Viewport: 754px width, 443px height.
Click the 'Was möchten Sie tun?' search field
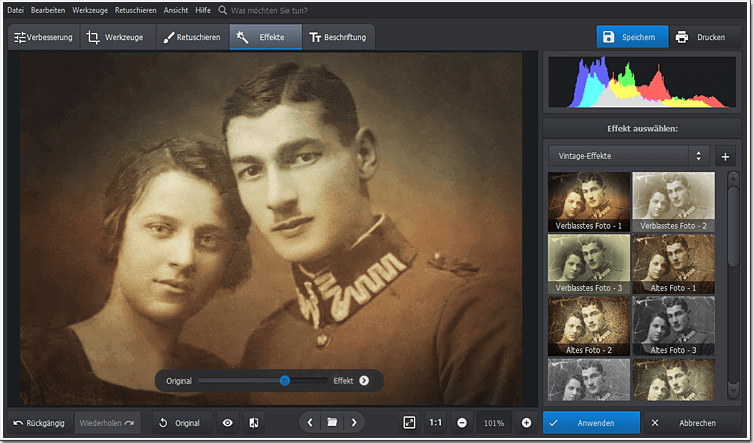(269, 10)
